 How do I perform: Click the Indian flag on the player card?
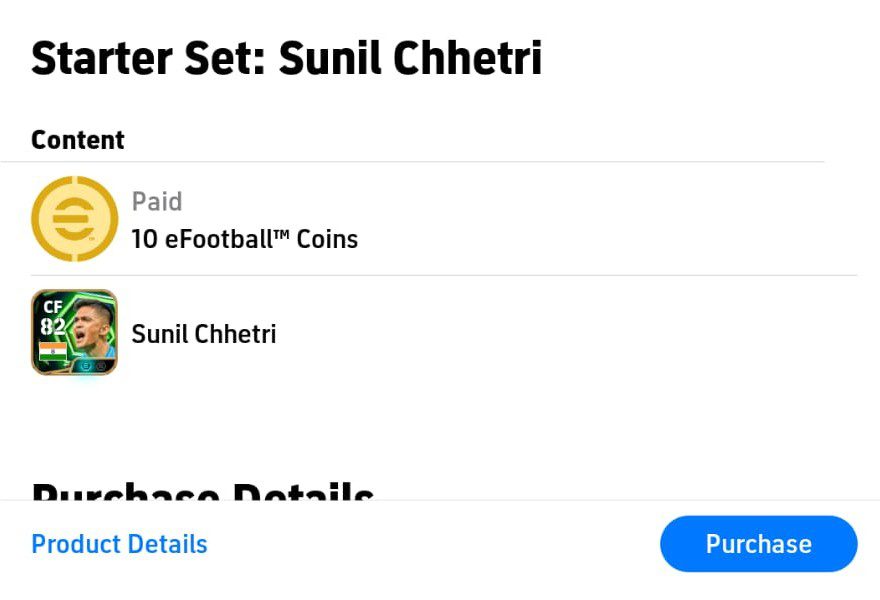click(x=53, y=351)
